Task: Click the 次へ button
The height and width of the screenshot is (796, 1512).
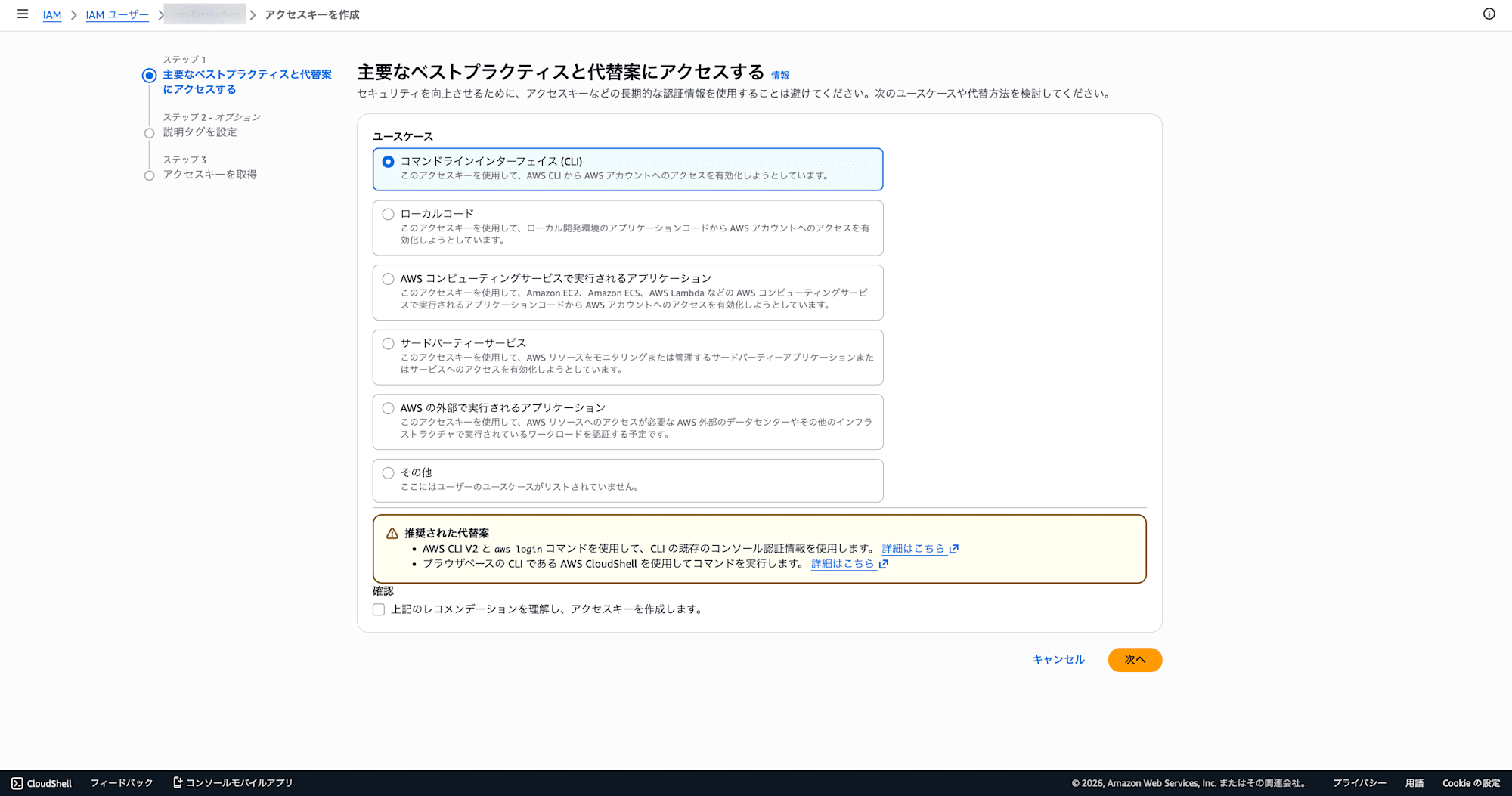Action: point(1135,660)
